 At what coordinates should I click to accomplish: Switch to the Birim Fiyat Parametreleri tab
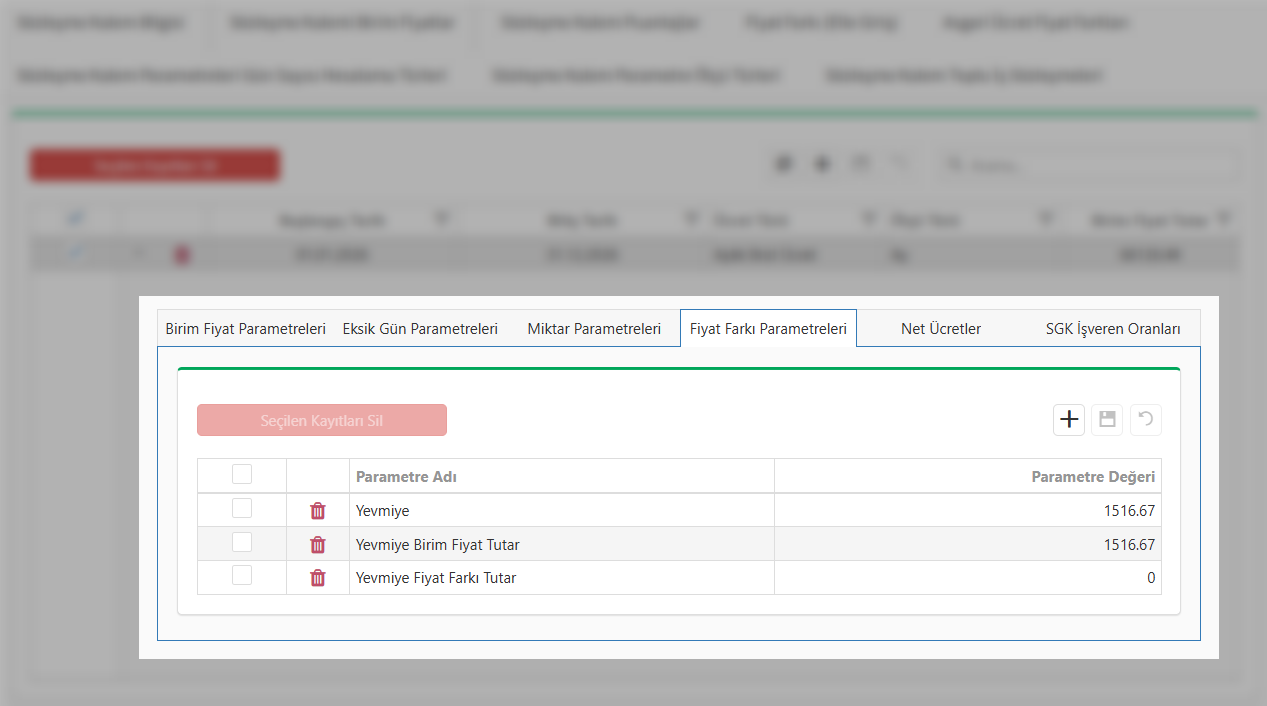245,329
